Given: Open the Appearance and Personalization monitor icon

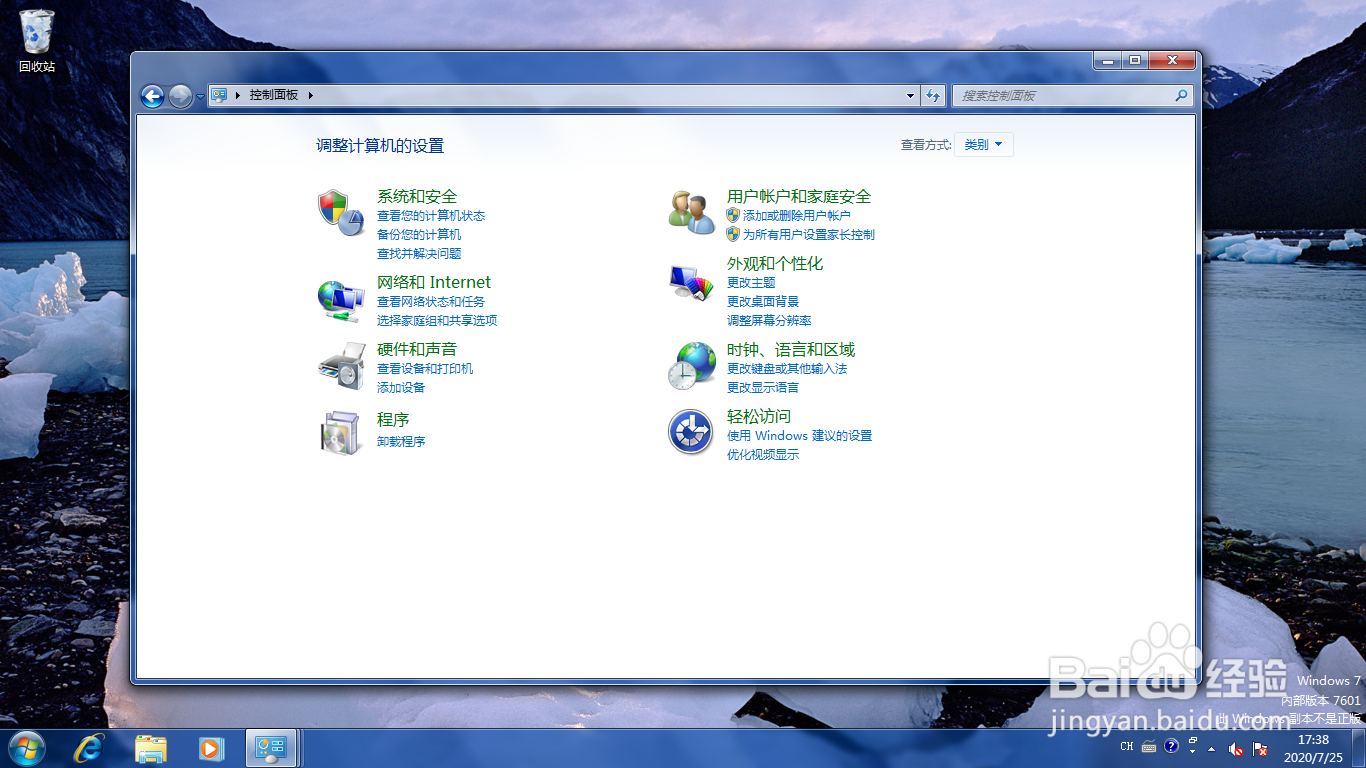Looking at the screenshot, I should (x=692, y=282).
